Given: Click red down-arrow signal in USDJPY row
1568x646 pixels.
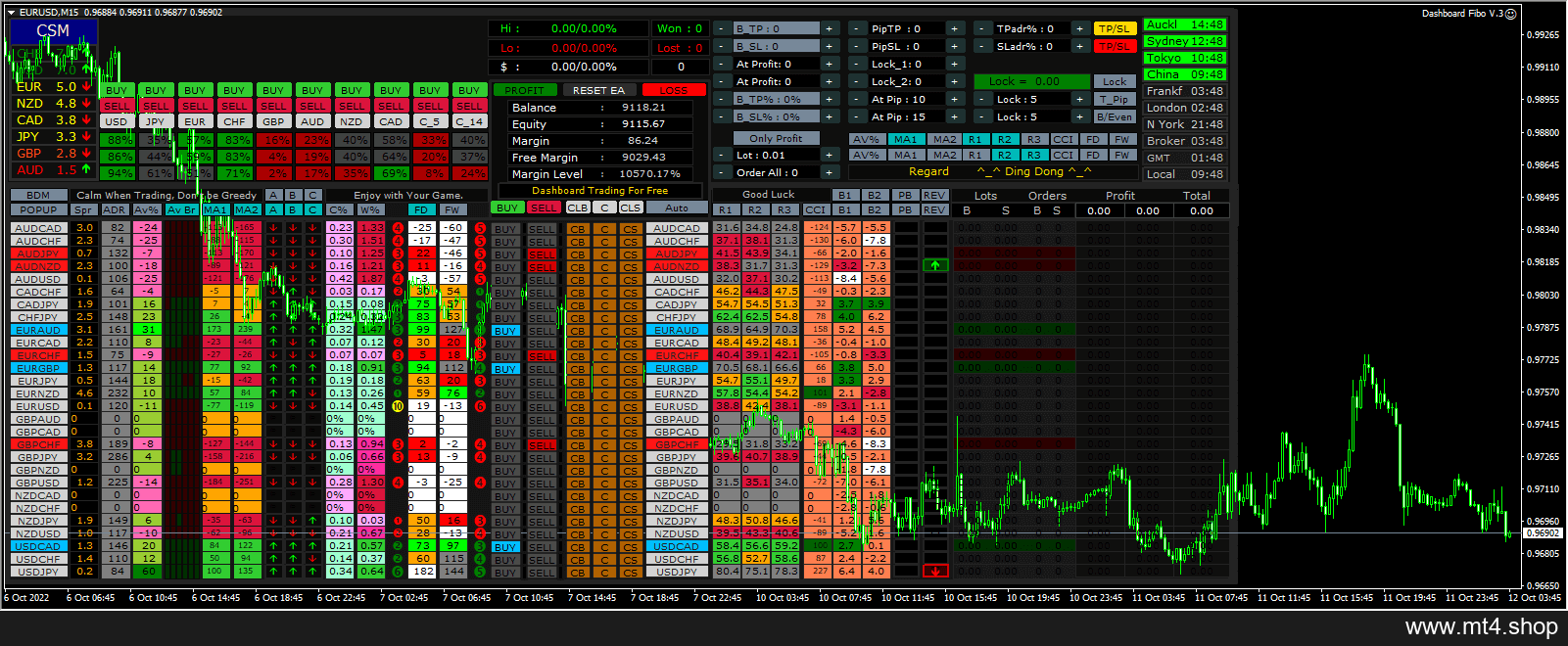Looking at the screenshot, I should click(x=935, y=571).
